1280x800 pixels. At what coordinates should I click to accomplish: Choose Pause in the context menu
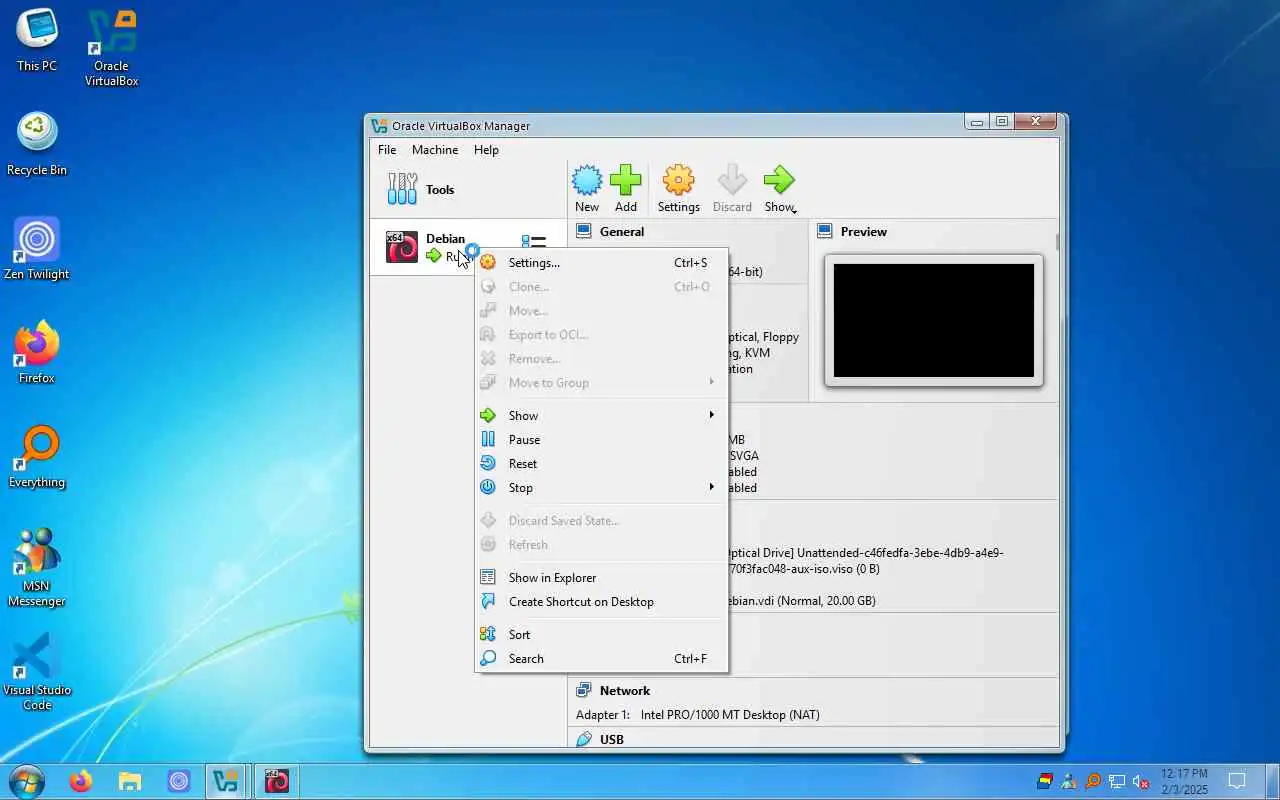click(601, 440)
